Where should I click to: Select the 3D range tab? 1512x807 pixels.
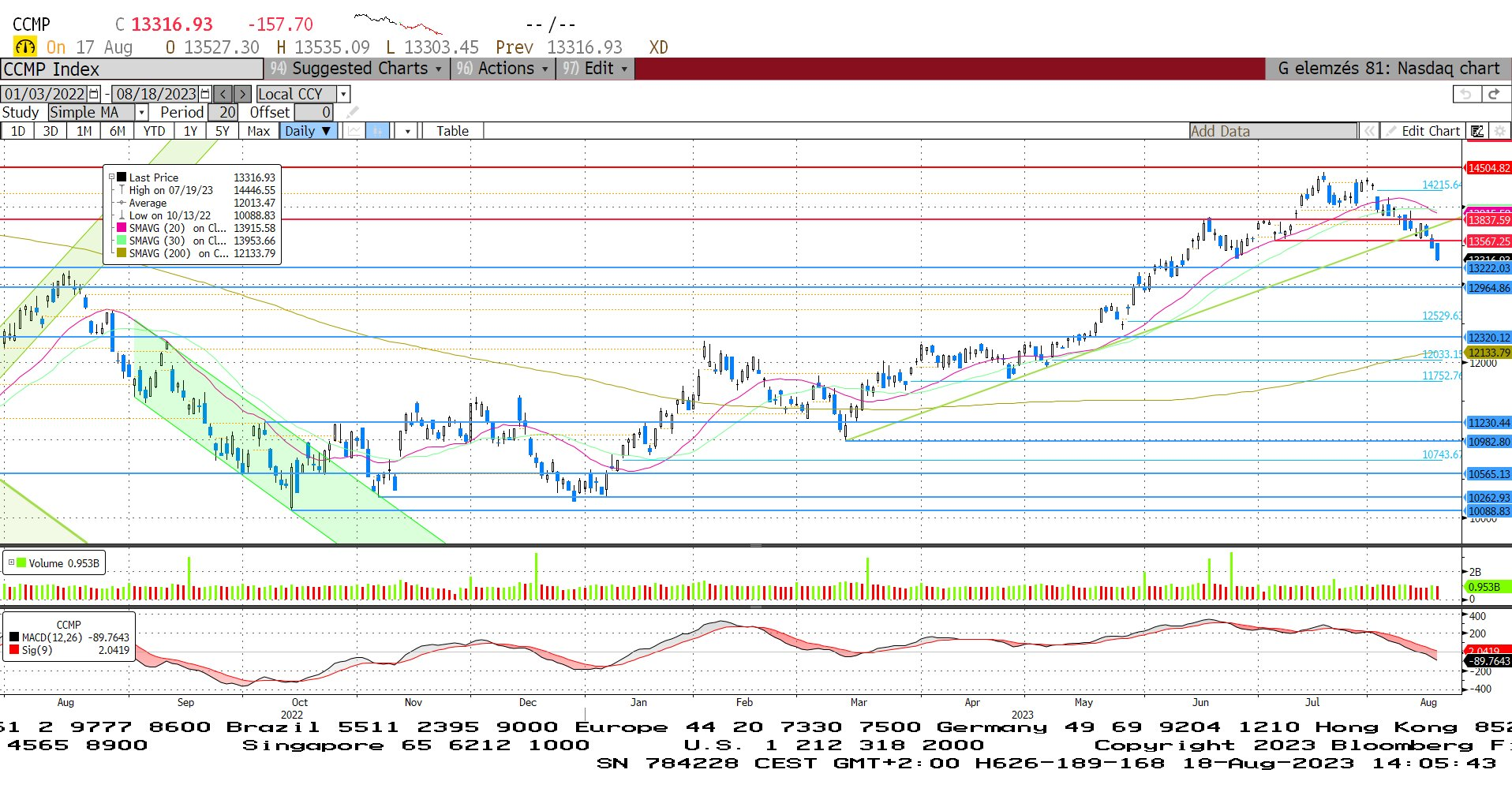tap(51, 131)
